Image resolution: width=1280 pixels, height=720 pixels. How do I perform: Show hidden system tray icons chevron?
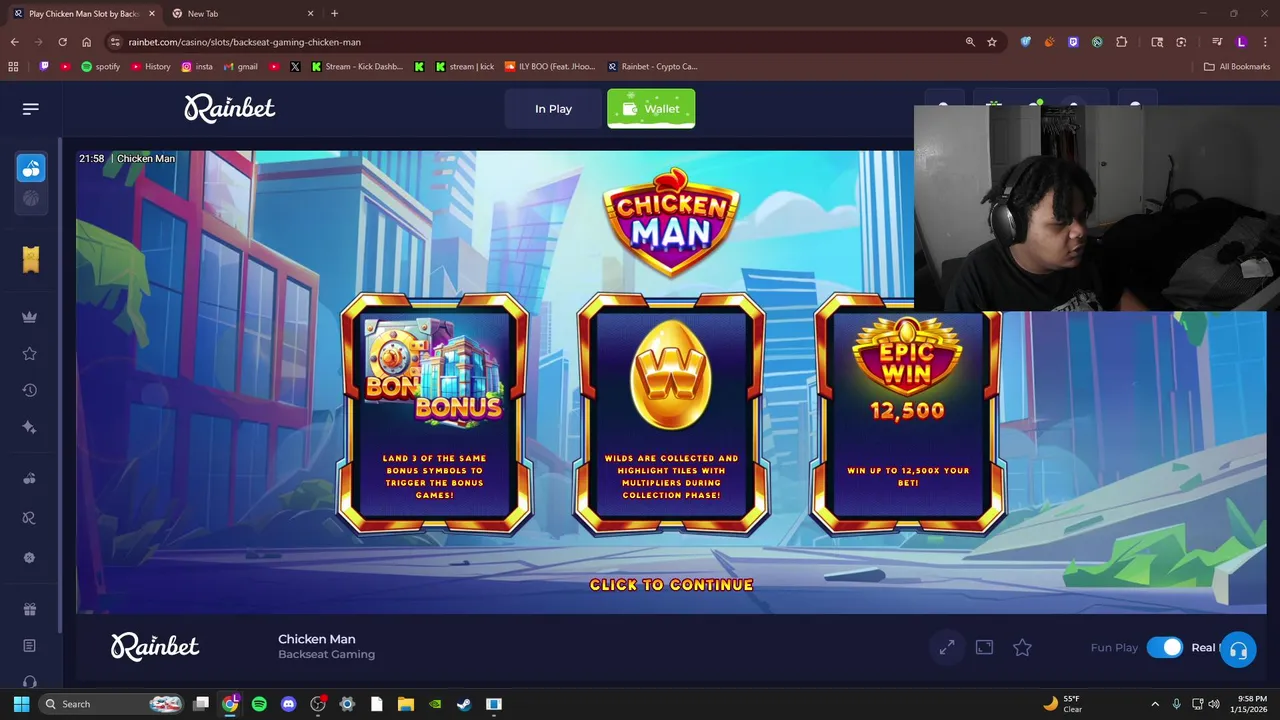pos(1155,704)
